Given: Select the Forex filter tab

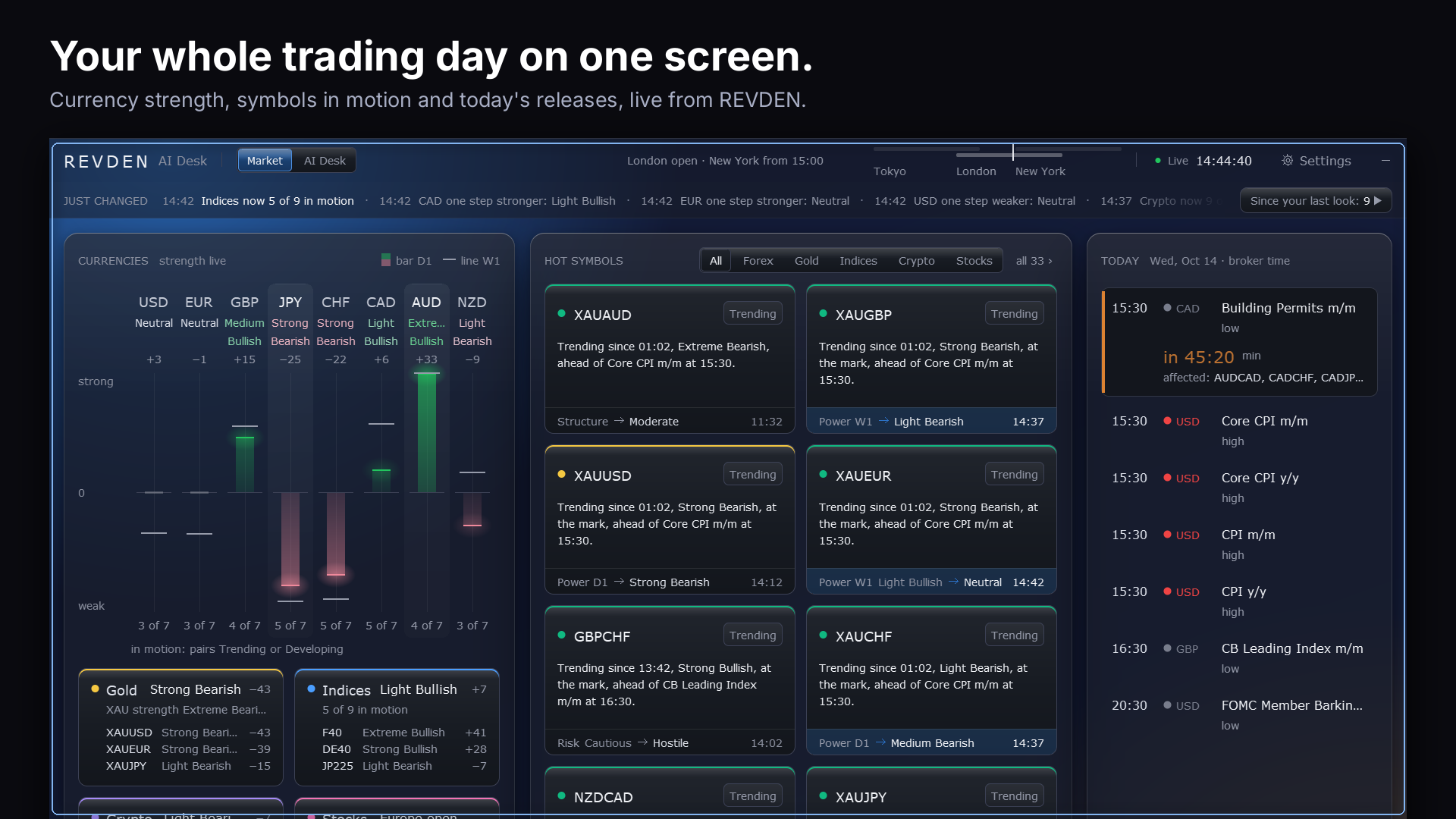Looking at the screenshot, I should coord(758,261).
